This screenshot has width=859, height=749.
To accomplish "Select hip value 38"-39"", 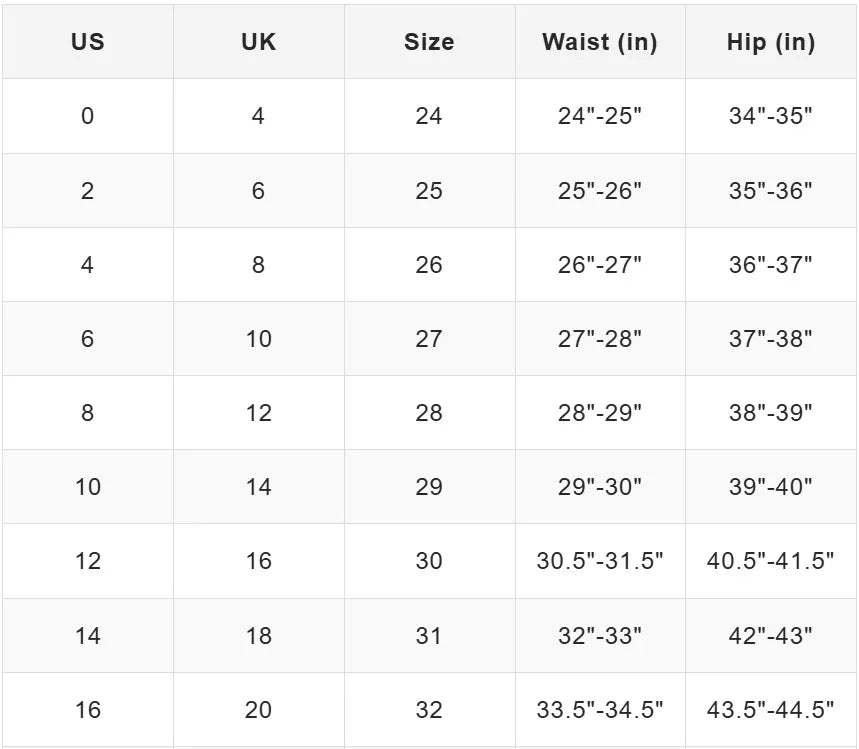I will 771,412.
